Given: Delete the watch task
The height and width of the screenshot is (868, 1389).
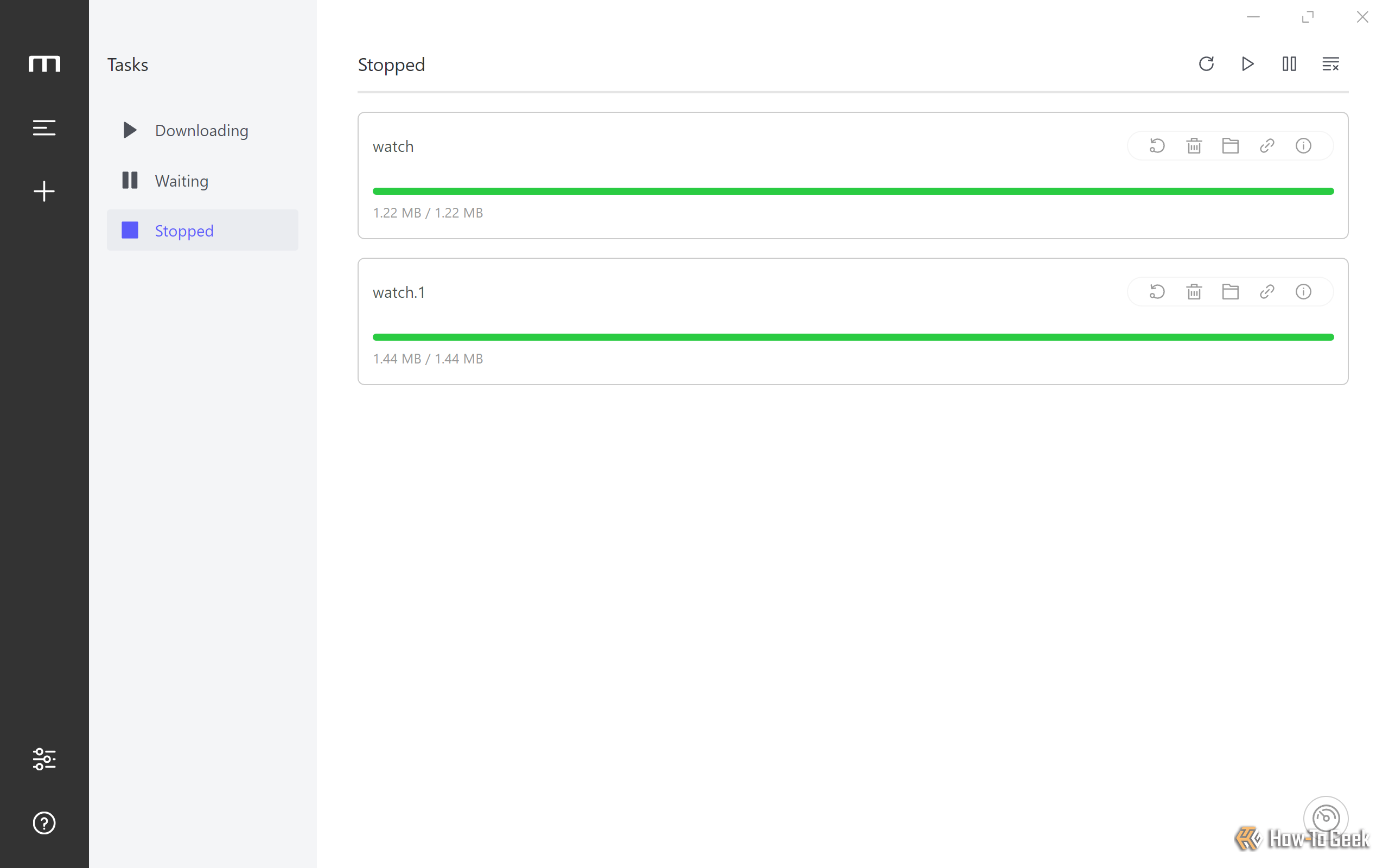Looking at the screenshot, I should 1194,146.
